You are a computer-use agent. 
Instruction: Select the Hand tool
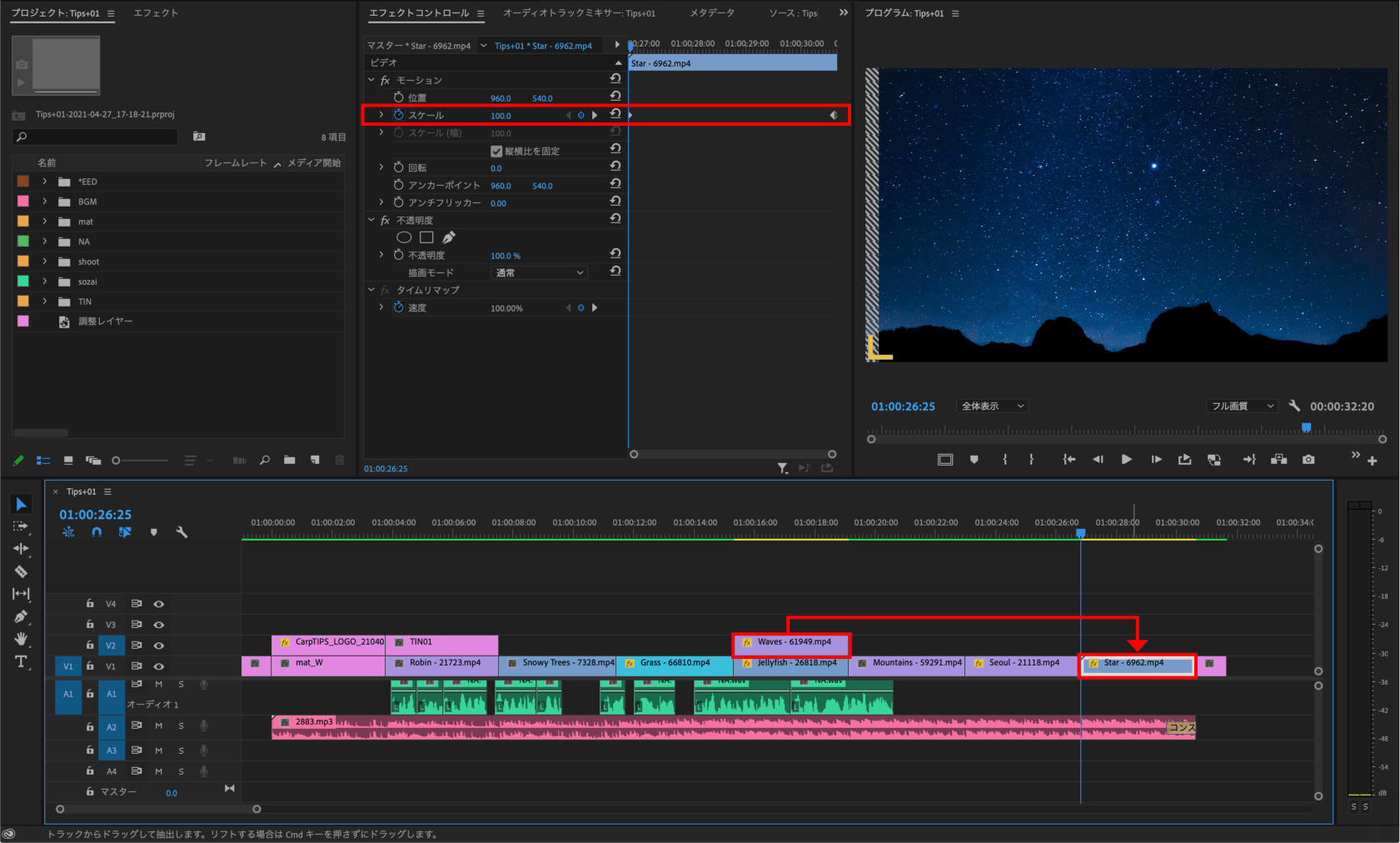(21, 639)
